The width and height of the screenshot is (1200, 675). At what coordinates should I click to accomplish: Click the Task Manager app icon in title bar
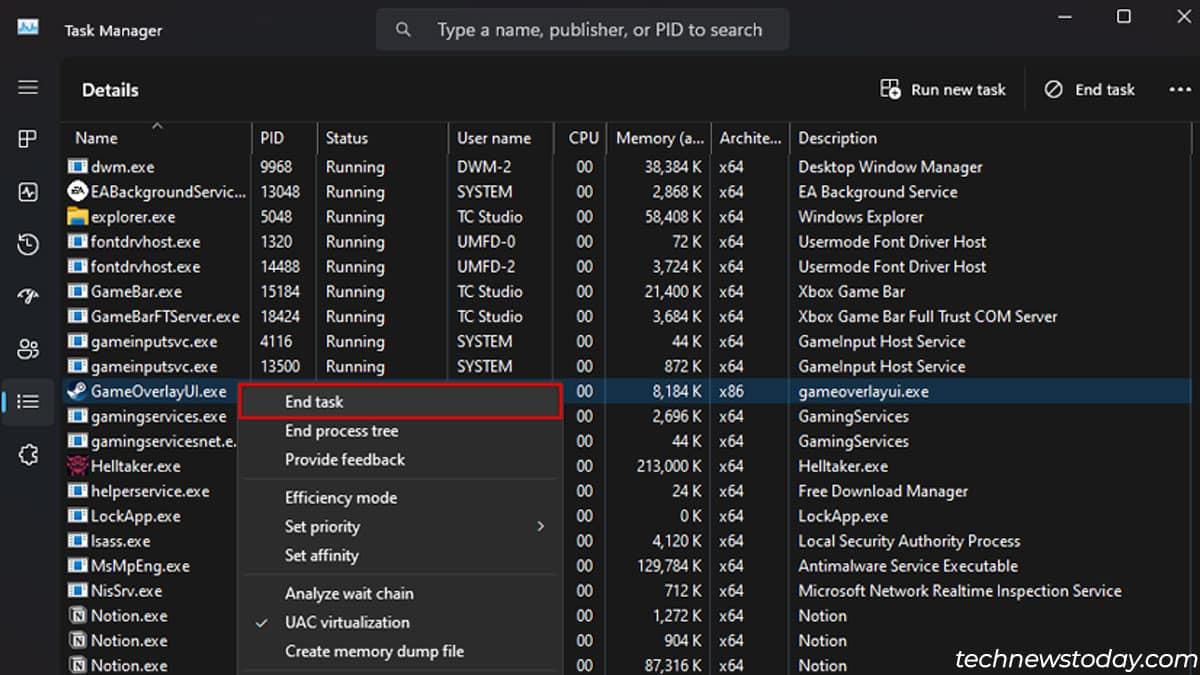coord(28,29)
